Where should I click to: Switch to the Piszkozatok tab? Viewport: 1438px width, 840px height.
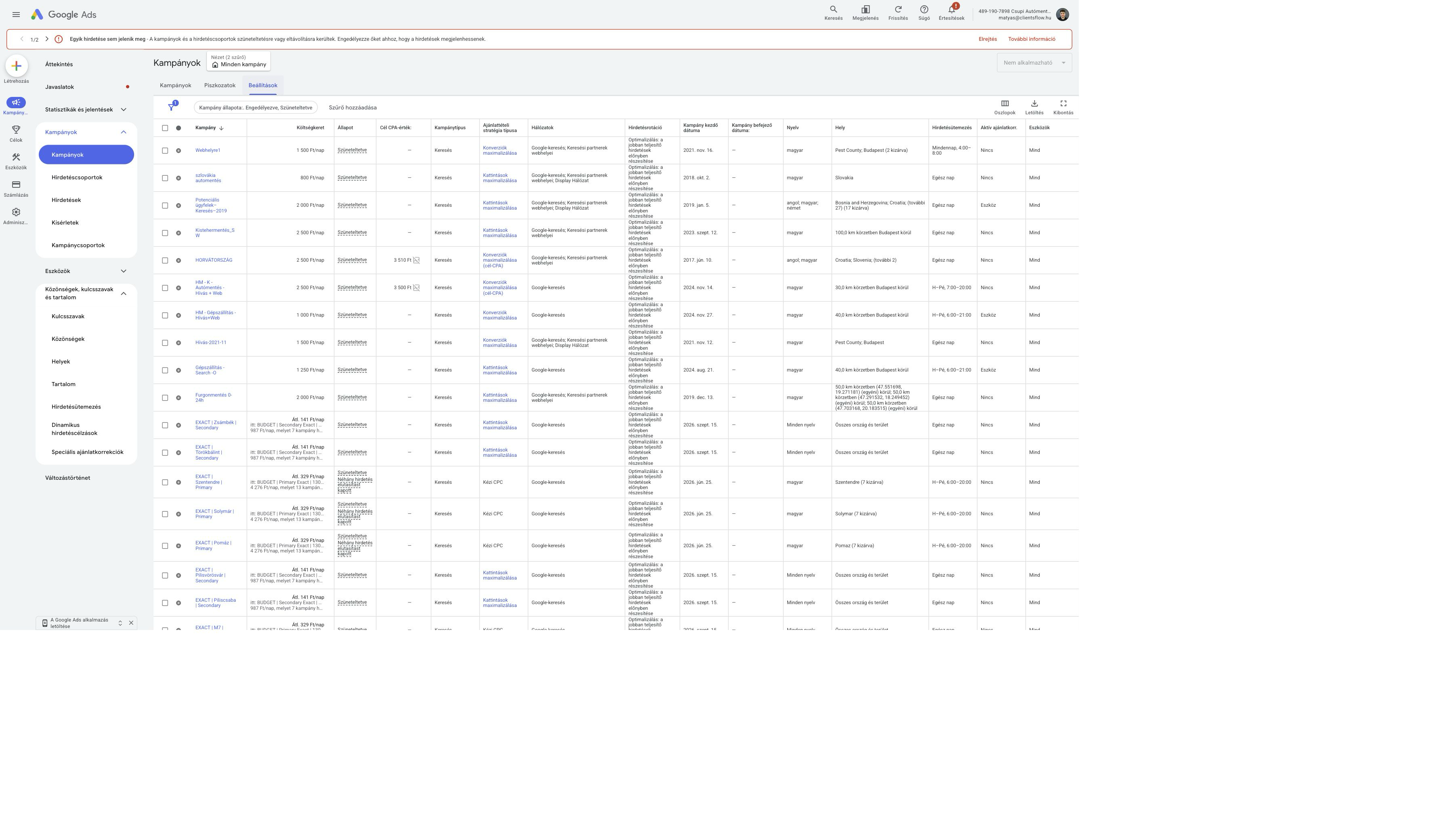click(220, 86)
